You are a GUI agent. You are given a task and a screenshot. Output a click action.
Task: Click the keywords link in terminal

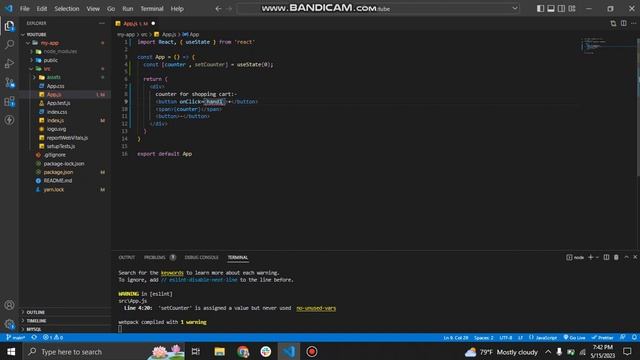click(172, 273)
